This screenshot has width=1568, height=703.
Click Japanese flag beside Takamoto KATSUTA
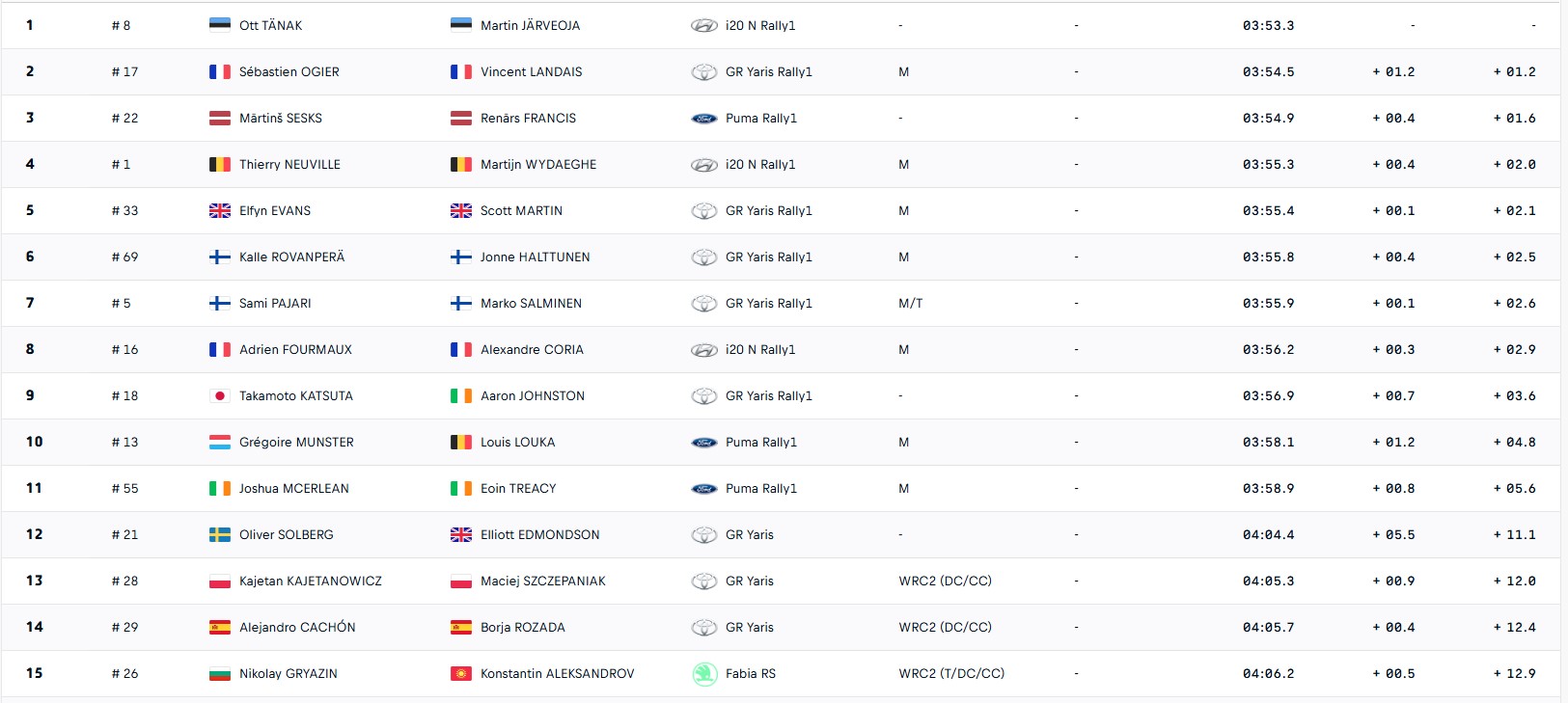click(220, 396)
